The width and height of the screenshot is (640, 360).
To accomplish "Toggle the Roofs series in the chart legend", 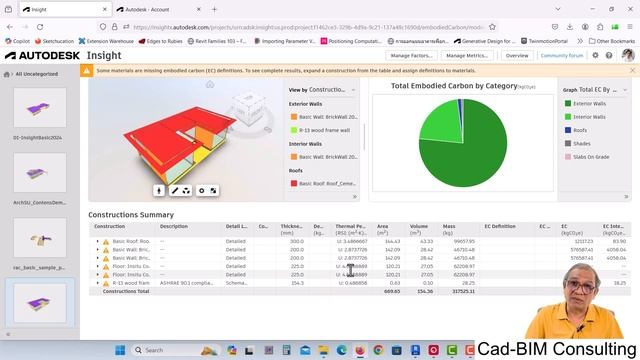I will tap(576, 130).
